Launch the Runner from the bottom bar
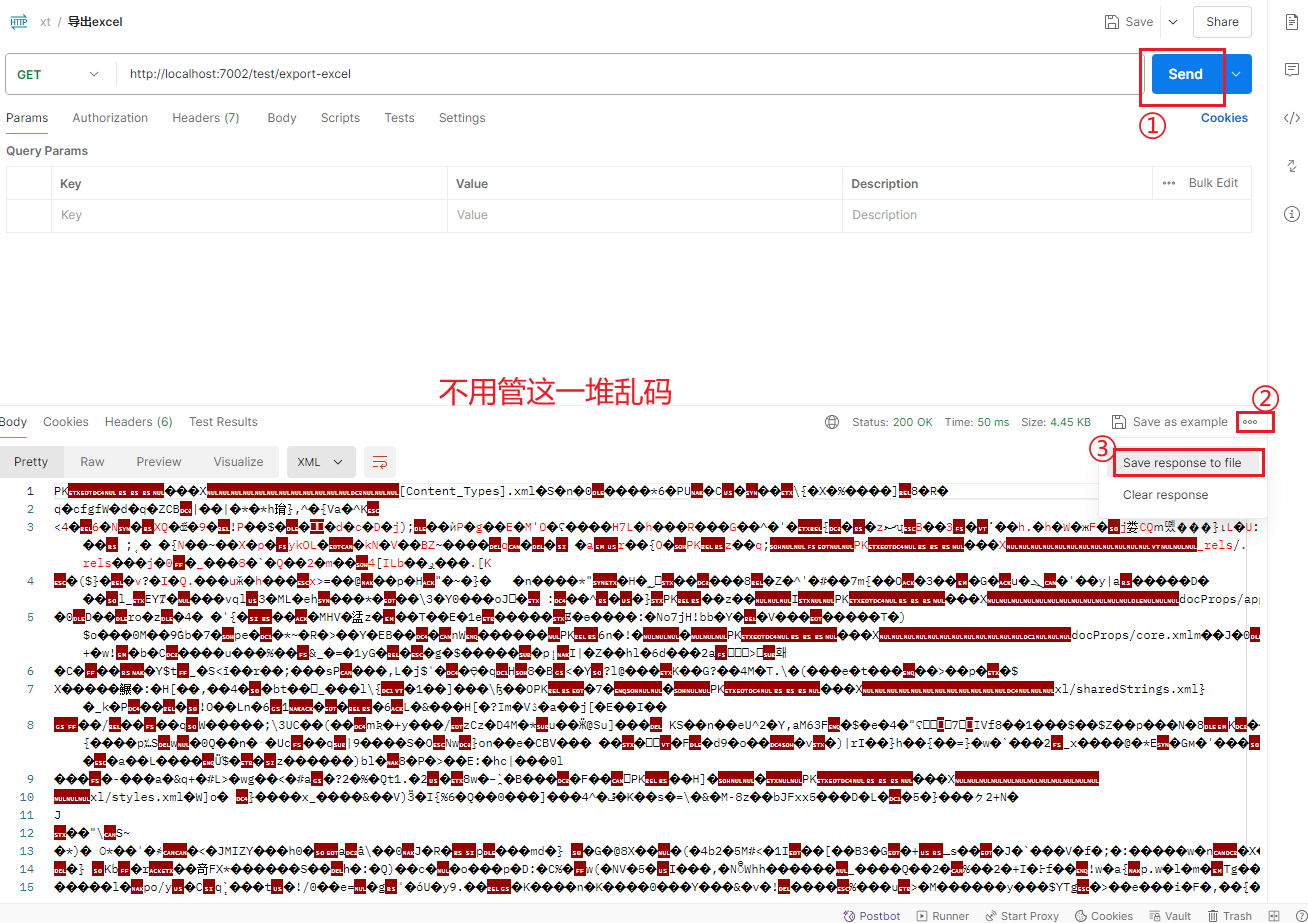1308x923 pixels. (x=942, y=915)
